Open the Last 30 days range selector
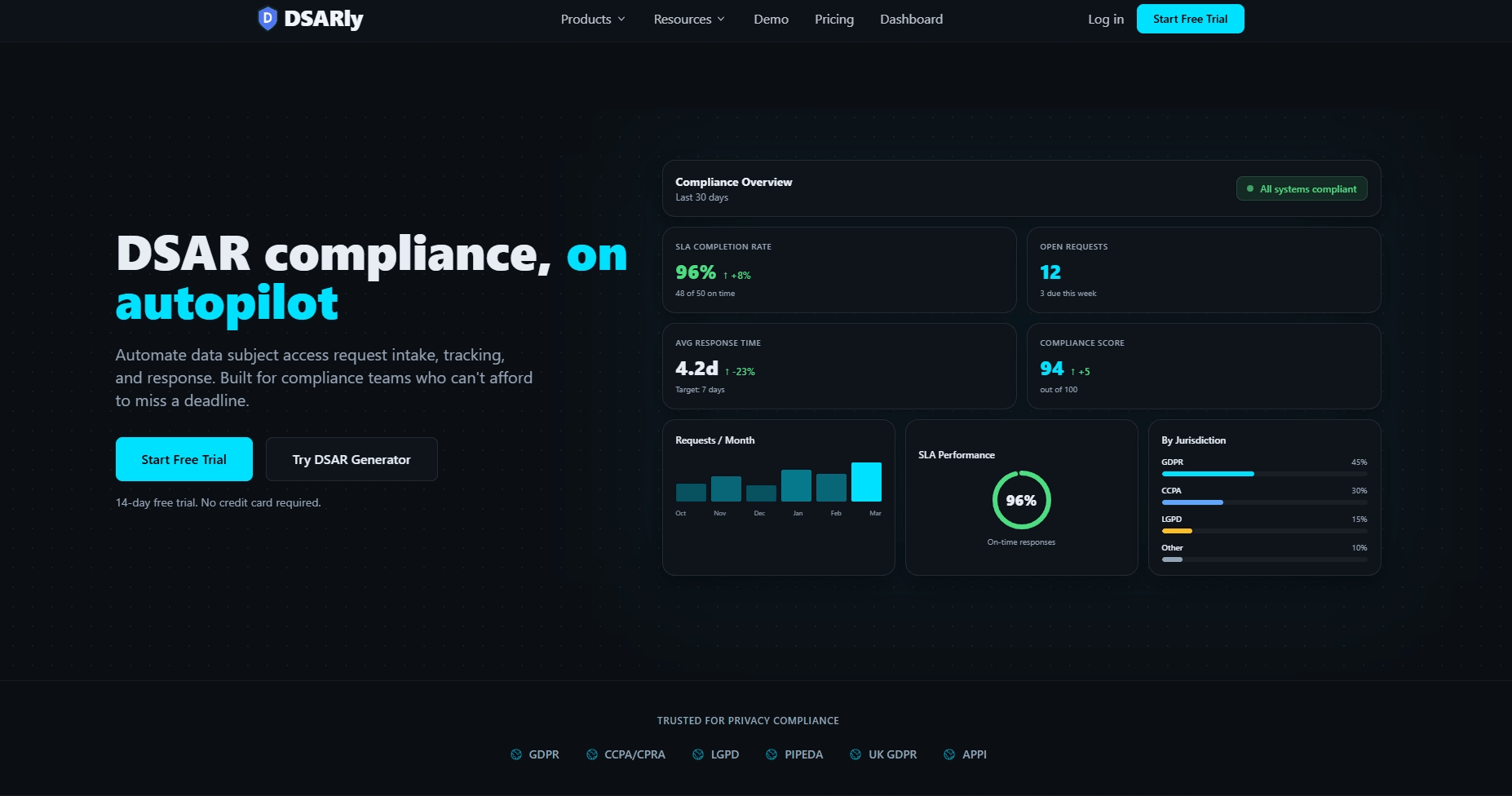The image size is (1512, 796). click(x=702, y=197)
